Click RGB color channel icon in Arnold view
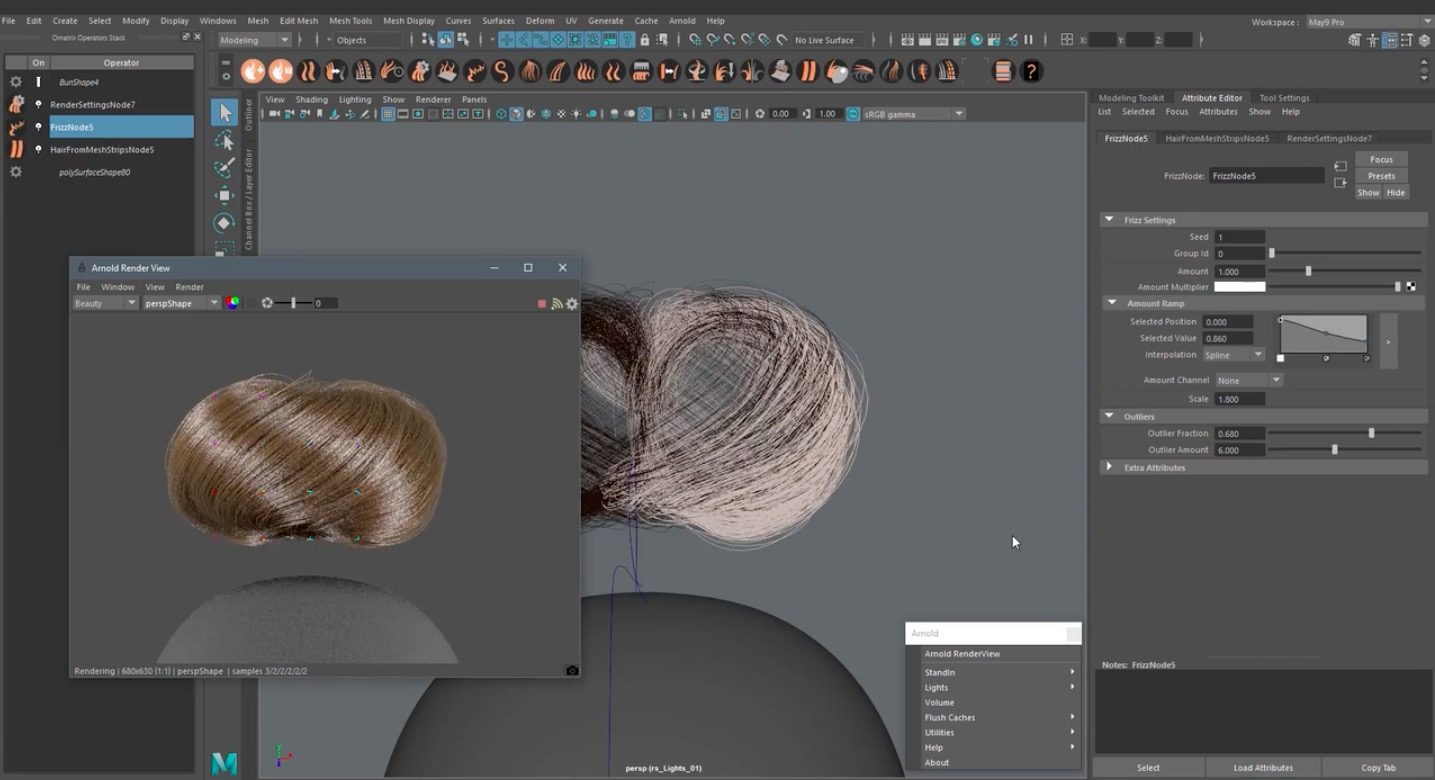Viewport: 1435px width, 780px height. point(232,303)
